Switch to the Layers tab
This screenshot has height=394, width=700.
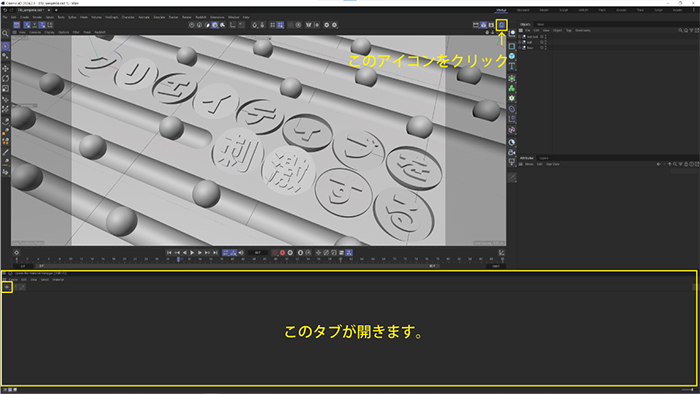point(544,158)
